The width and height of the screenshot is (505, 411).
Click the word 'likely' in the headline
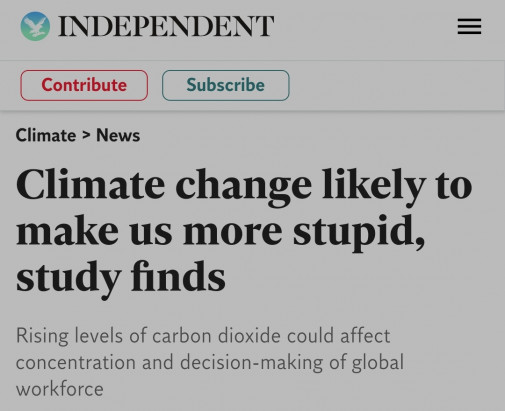374,186
